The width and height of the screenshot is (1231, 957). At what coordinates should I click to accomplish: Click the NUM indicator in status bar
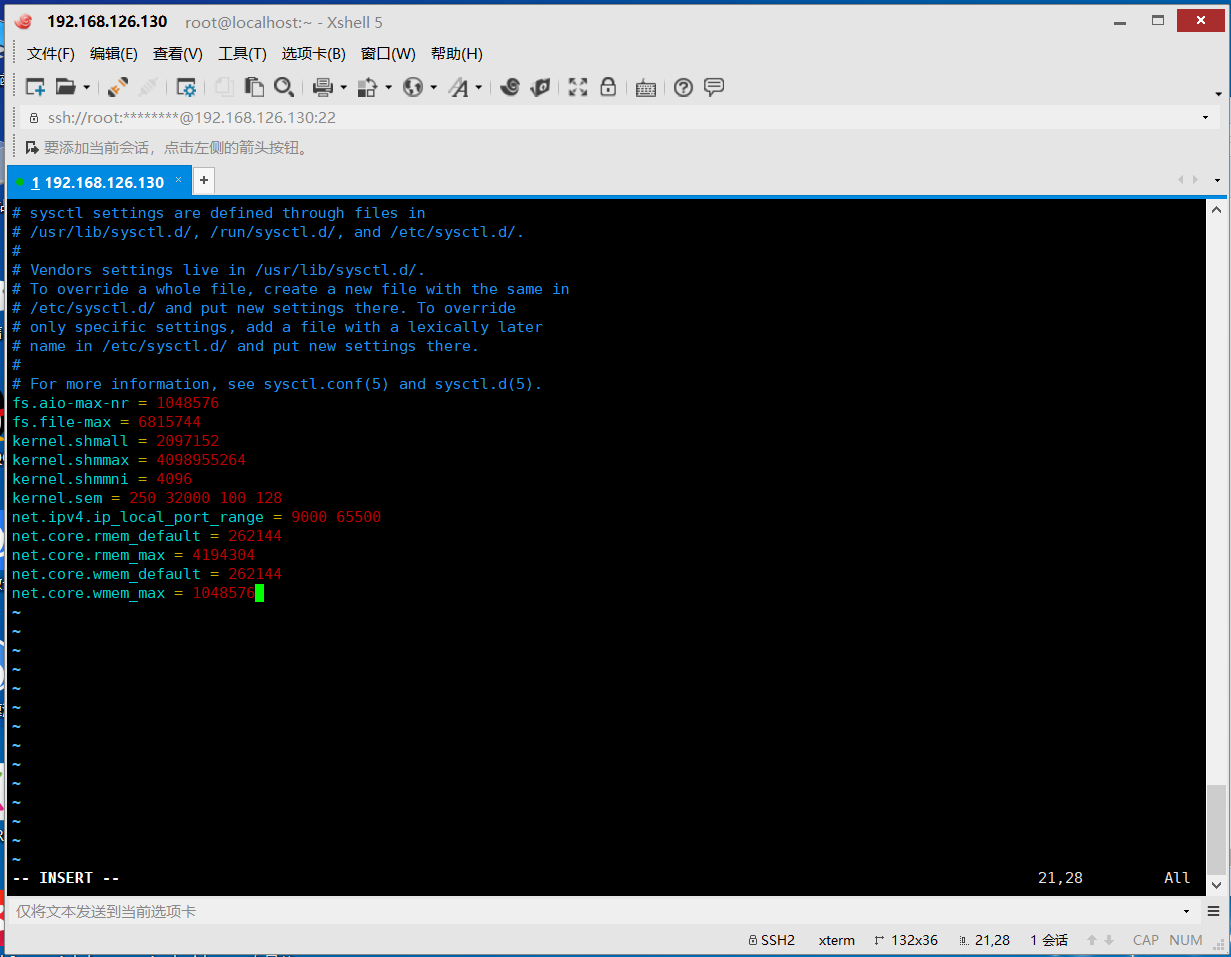click(x=1186, y=940)
